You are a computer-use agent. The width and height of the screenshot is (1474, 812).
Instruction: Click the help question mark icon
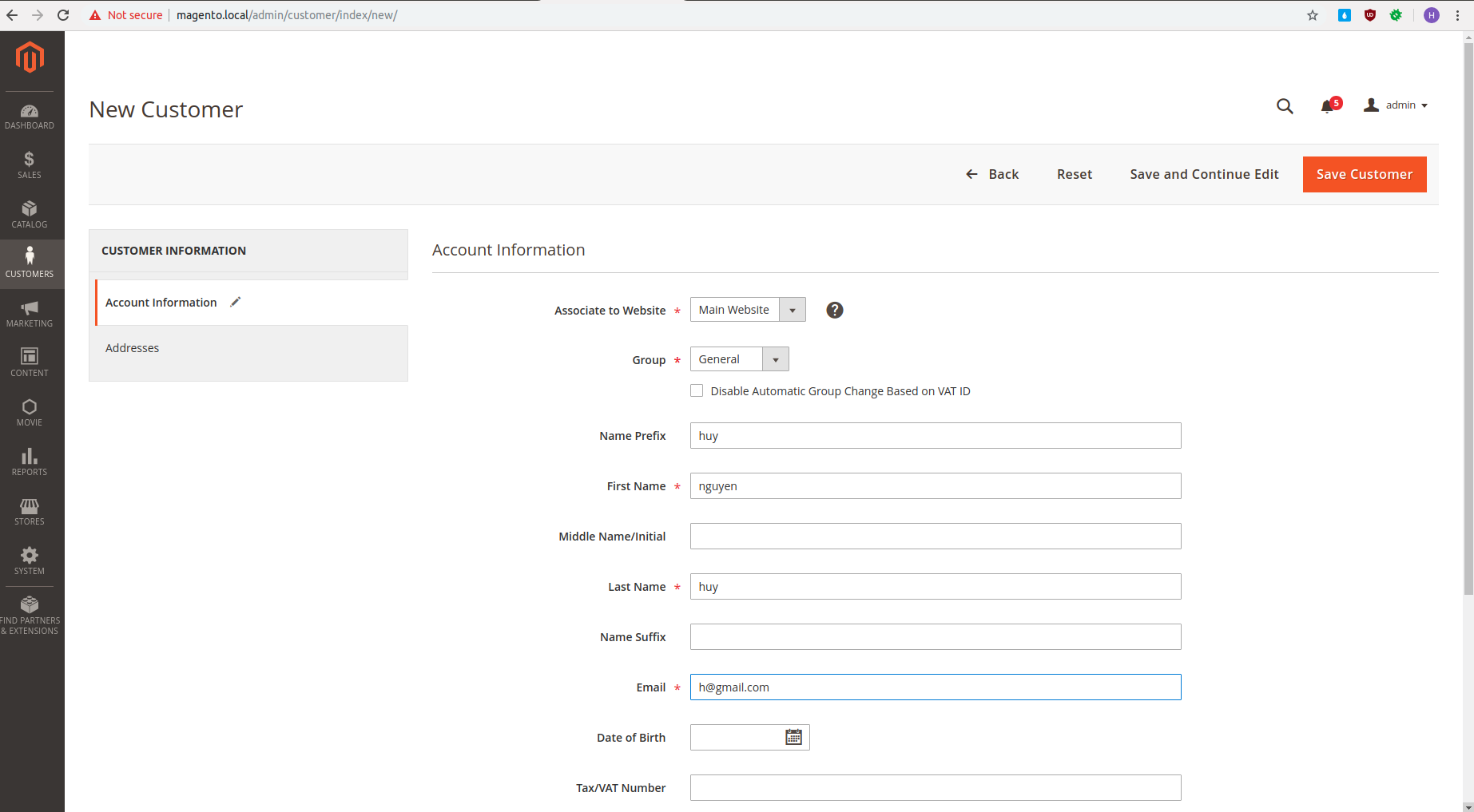(834, 310)
